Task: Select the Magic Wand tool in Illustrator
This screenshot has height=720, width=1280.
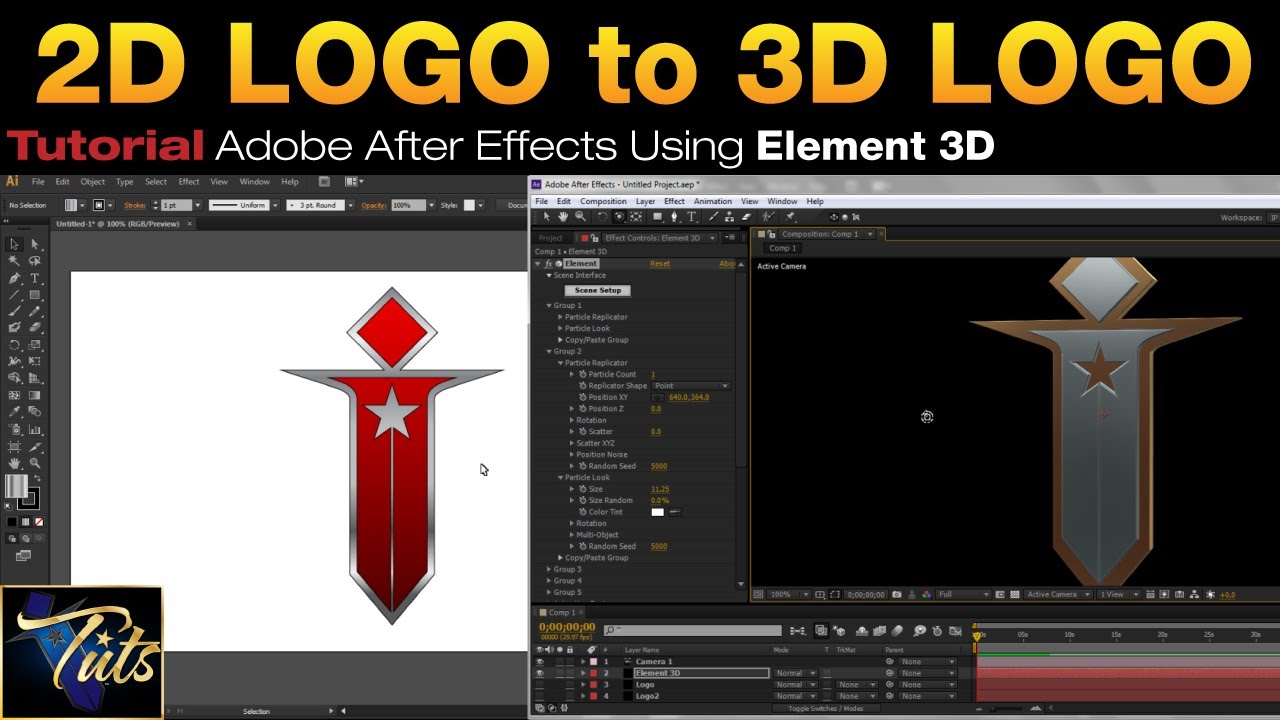Action: pyautogui.click(x=15, y=261)
